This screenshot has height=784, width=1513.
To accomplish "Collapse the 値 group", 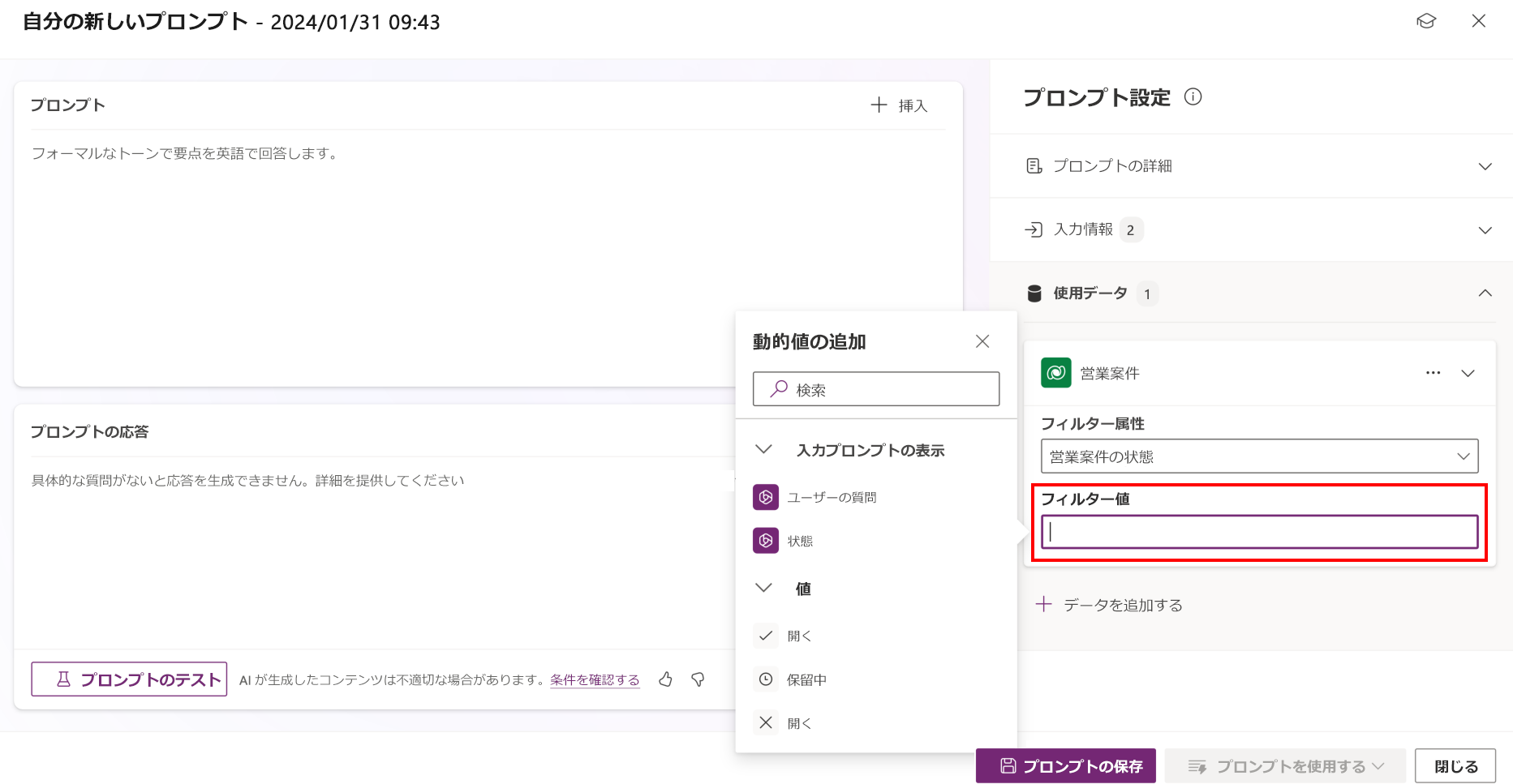I will point(763,588).
